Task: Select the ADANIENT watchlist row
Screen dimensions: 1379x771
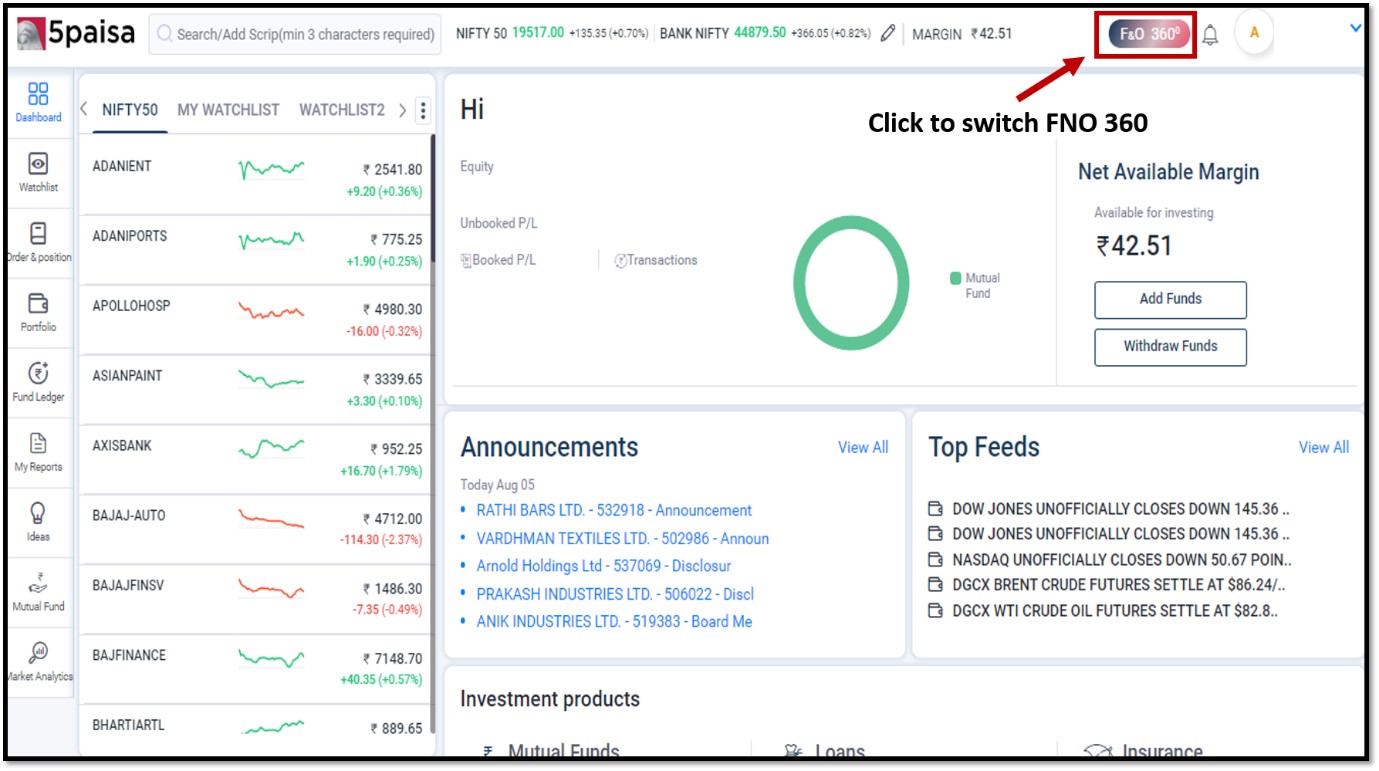Action: (x=256, y=179)
